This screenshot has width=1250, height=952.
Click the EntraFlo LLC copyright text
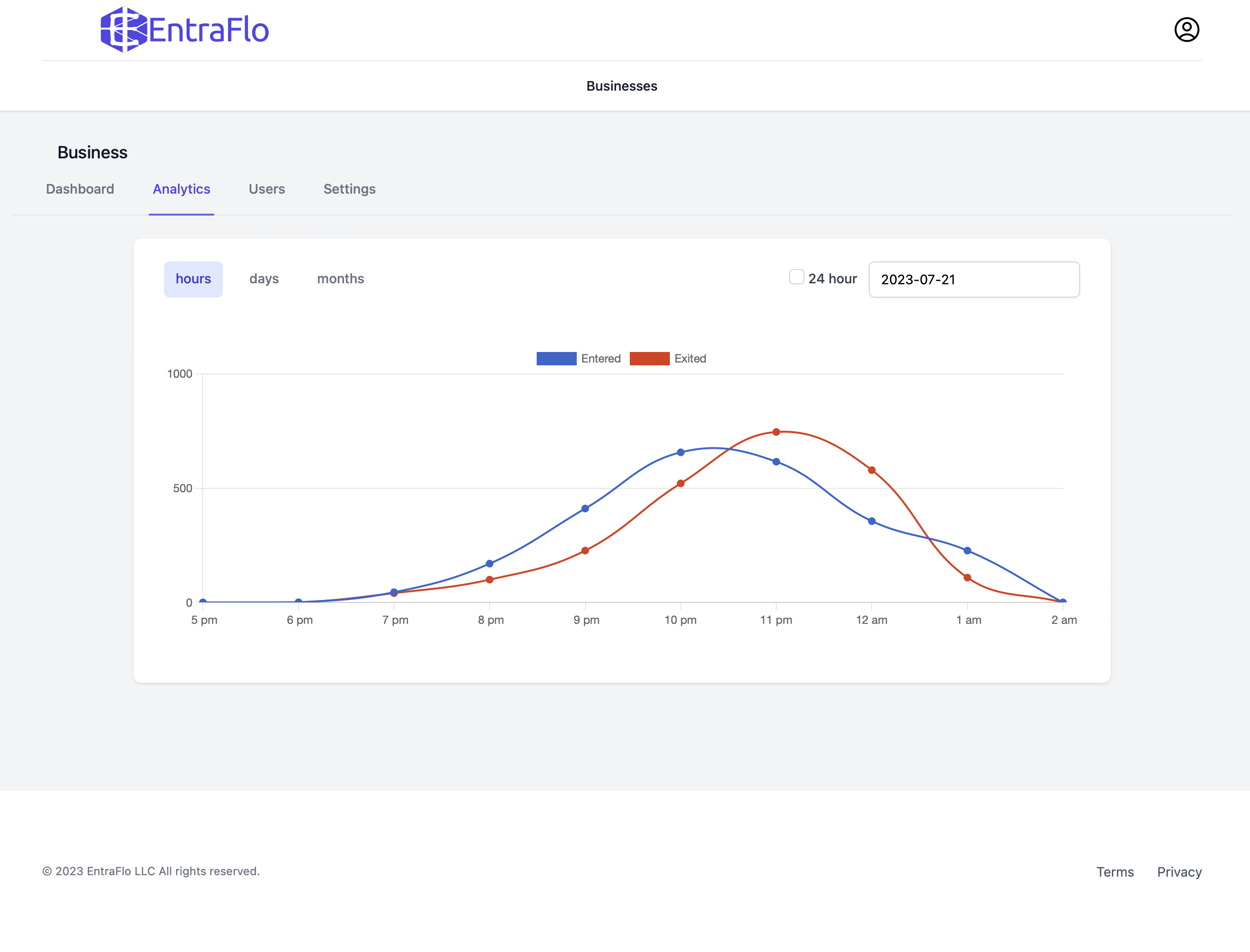(x=151, y=871)
